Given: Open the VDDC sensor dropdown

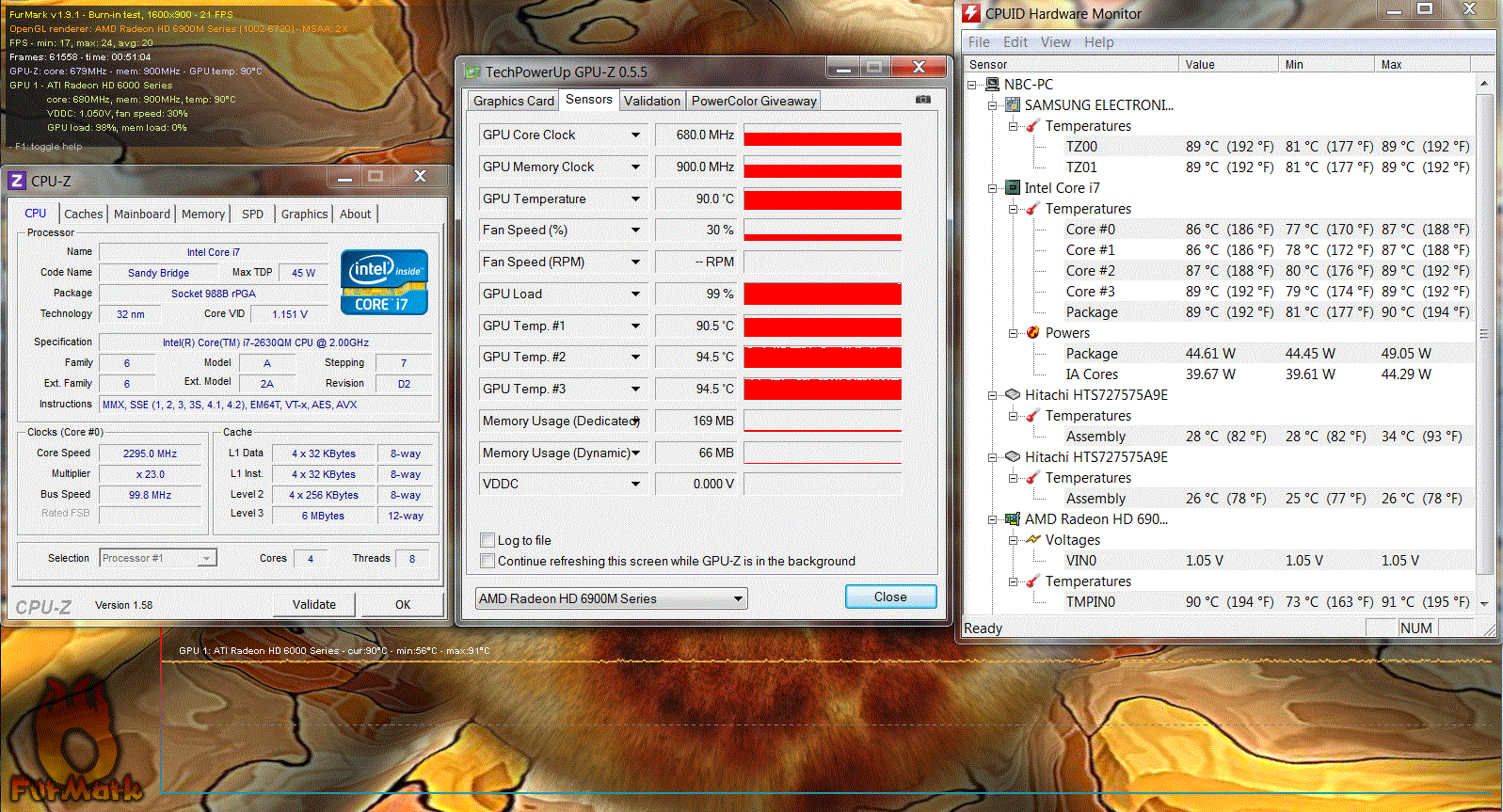Looking at the screenshot, I should coord(636,485).
